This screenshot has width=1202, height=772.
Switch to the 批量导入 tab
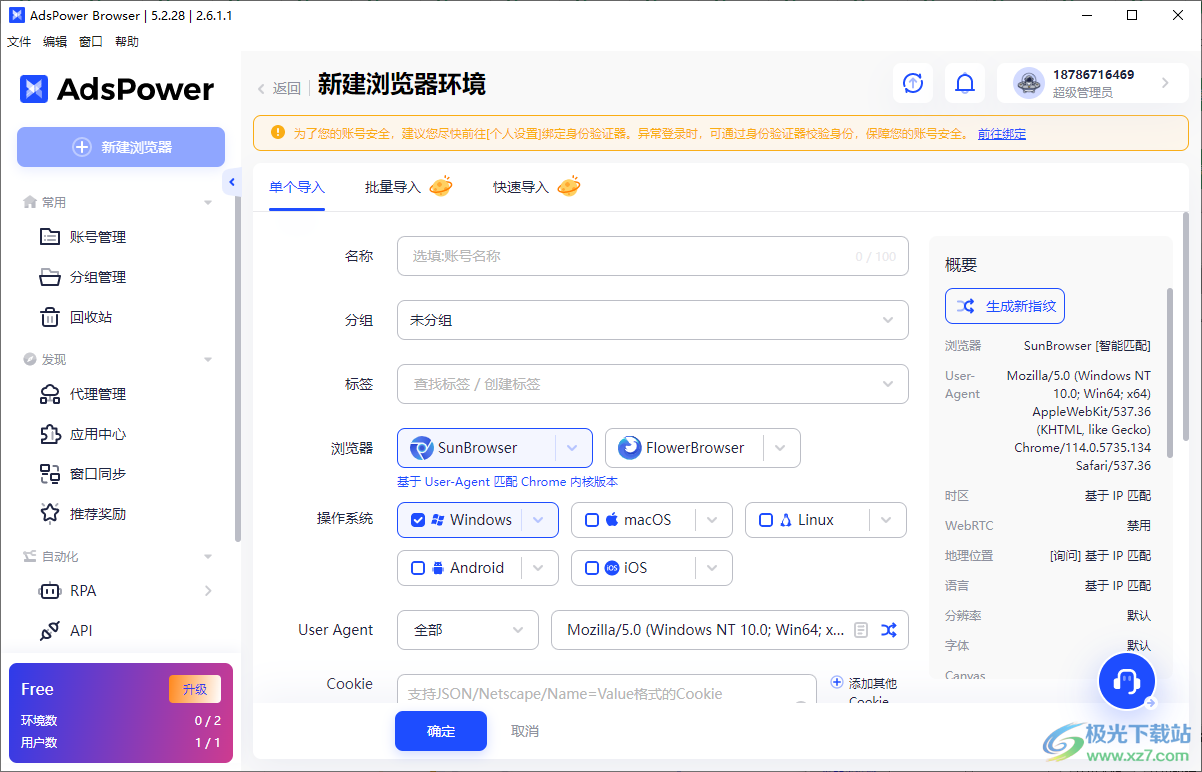tap(395, 187)
